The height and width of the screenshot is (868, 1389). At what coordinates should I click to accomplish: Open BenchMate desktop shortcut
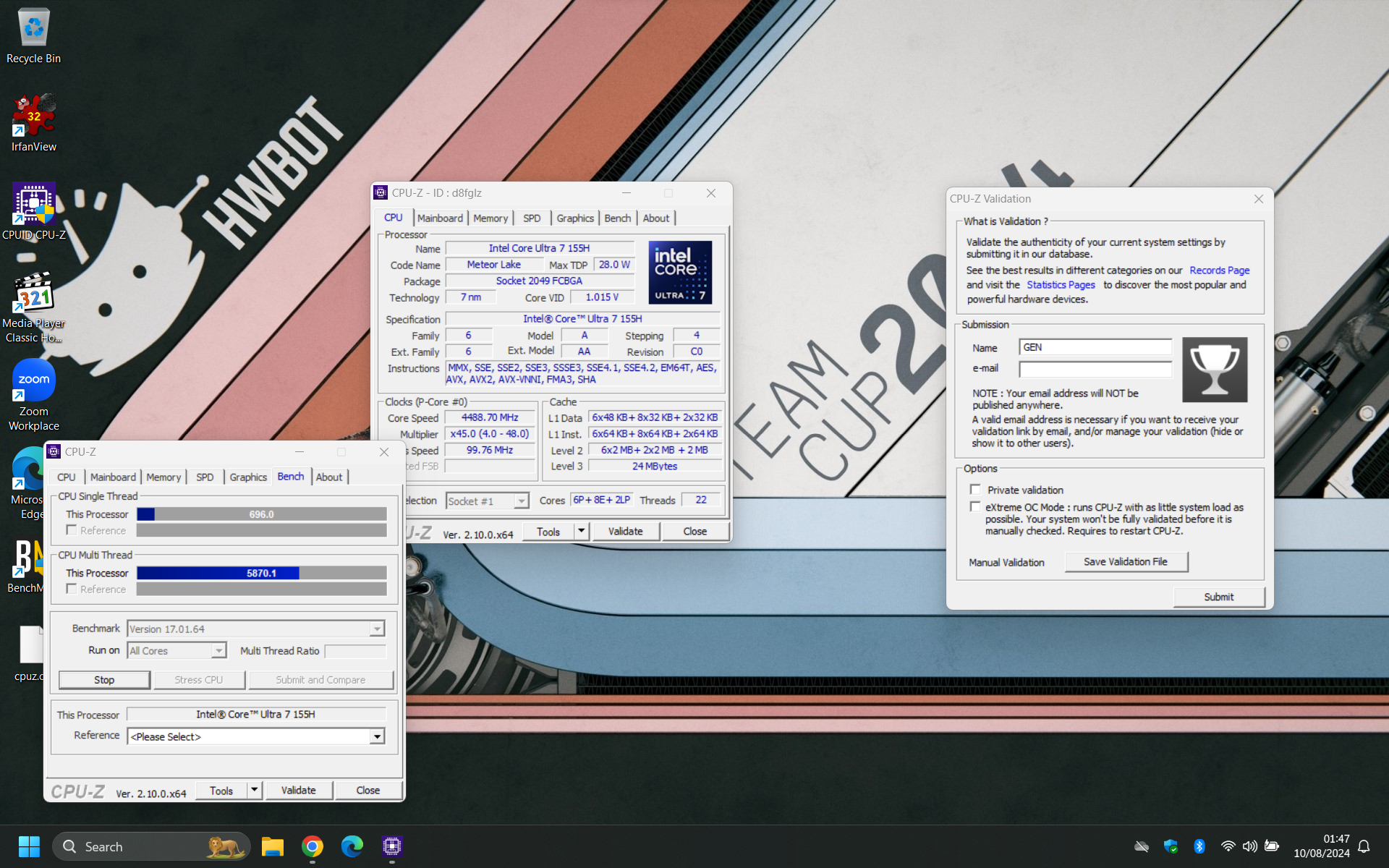pyautogui.click(x=25, y=566)
